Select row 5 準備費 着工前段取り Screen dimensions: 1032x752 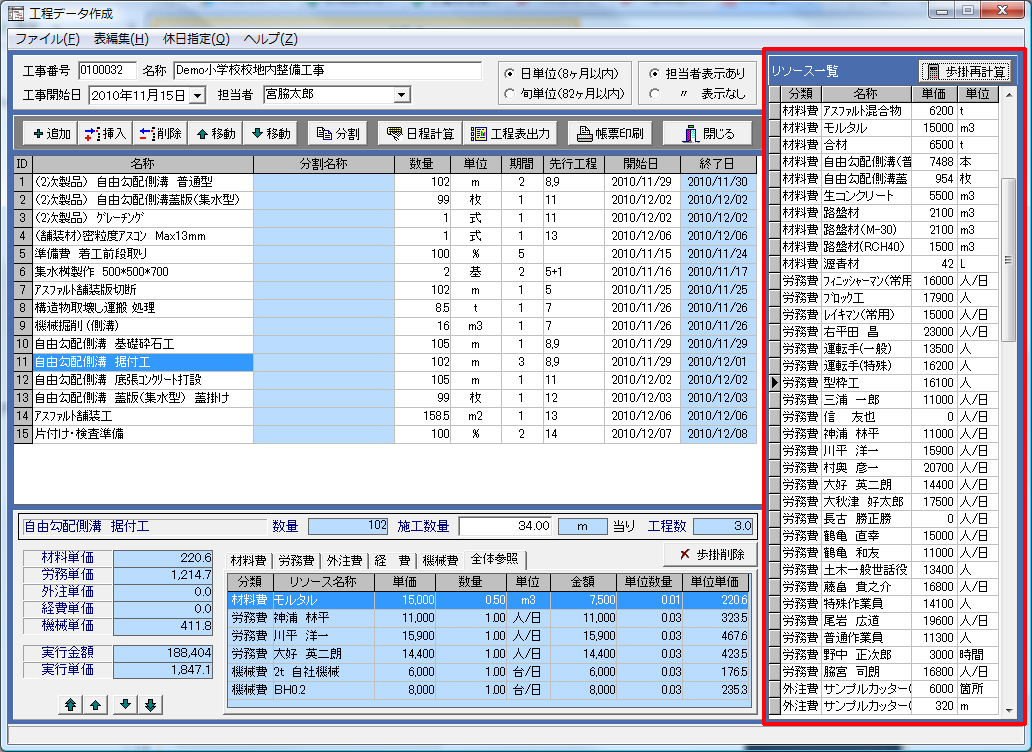[385, 253]
